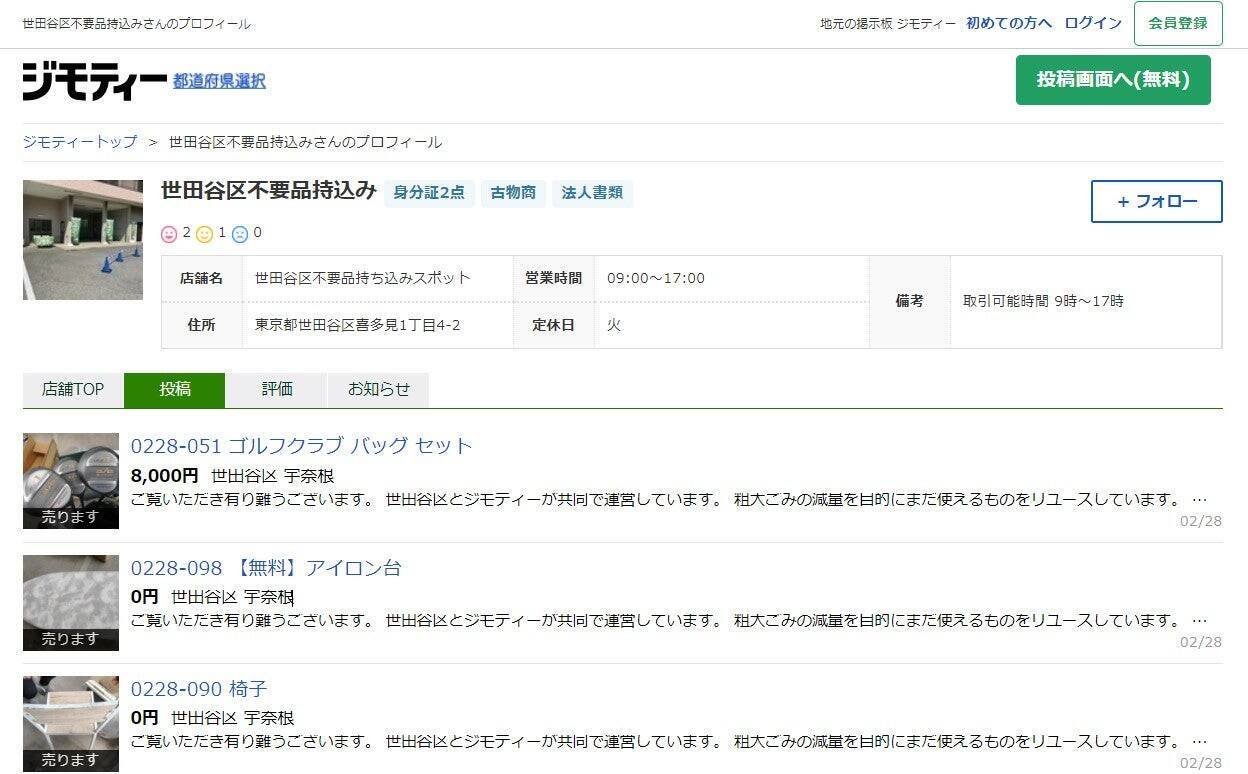Open the 都道府県選択 prefecture selector

(x=219, y=81)
